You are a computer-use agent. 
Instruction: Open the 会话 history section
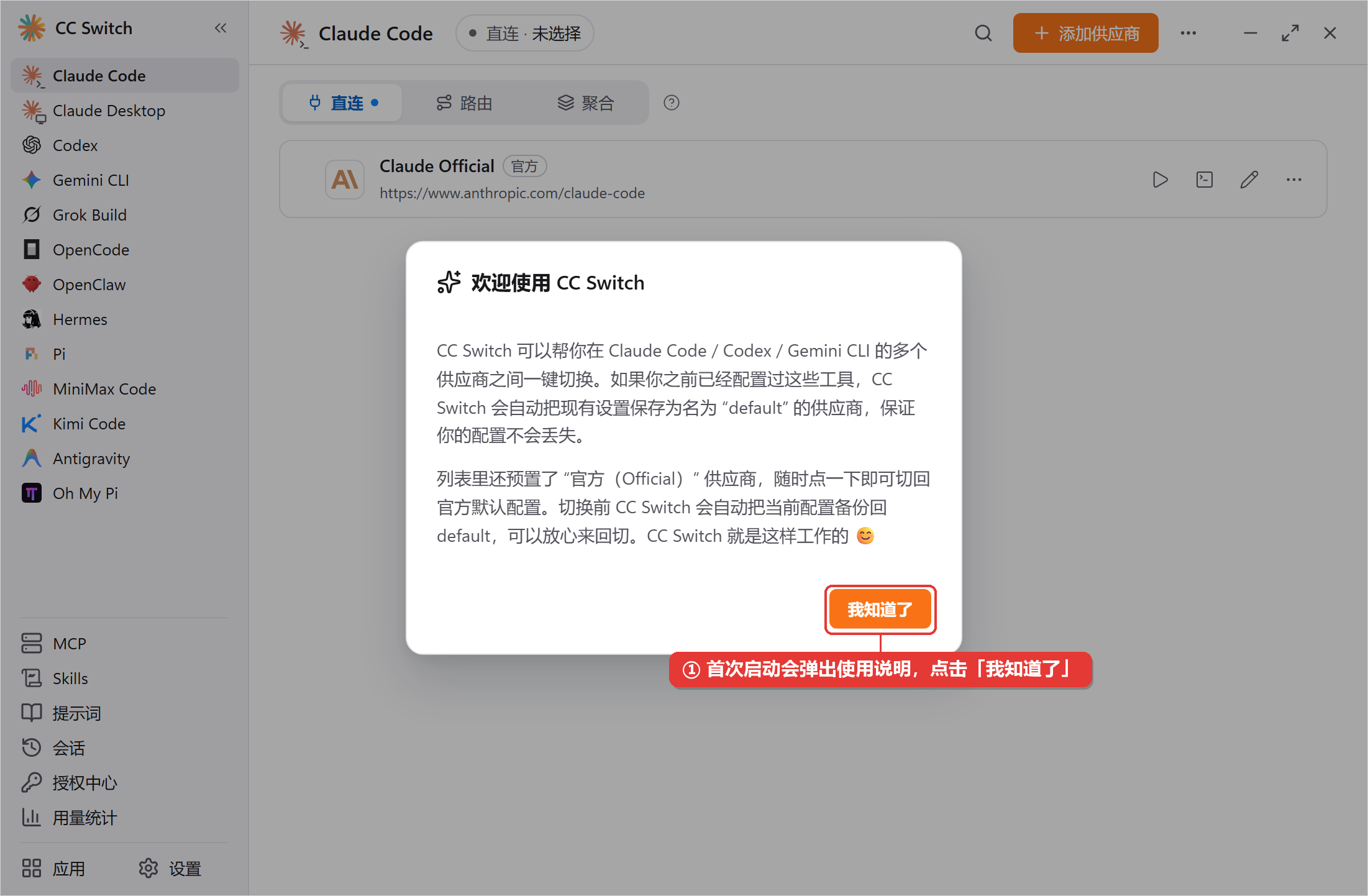125,747
